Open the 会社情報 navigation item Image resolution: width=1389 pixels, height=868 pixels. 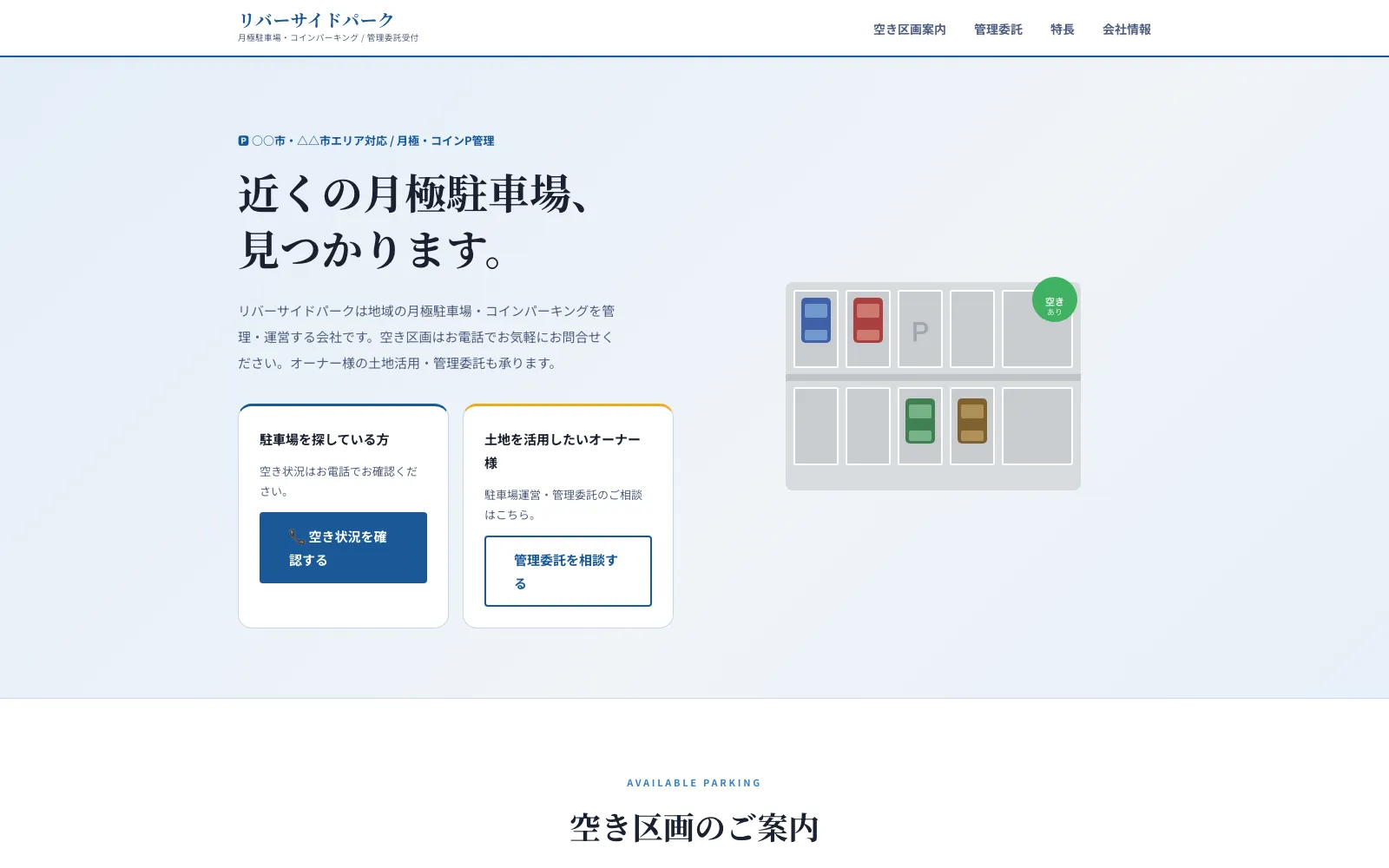pyautogui.click(x=1126, y=30)
